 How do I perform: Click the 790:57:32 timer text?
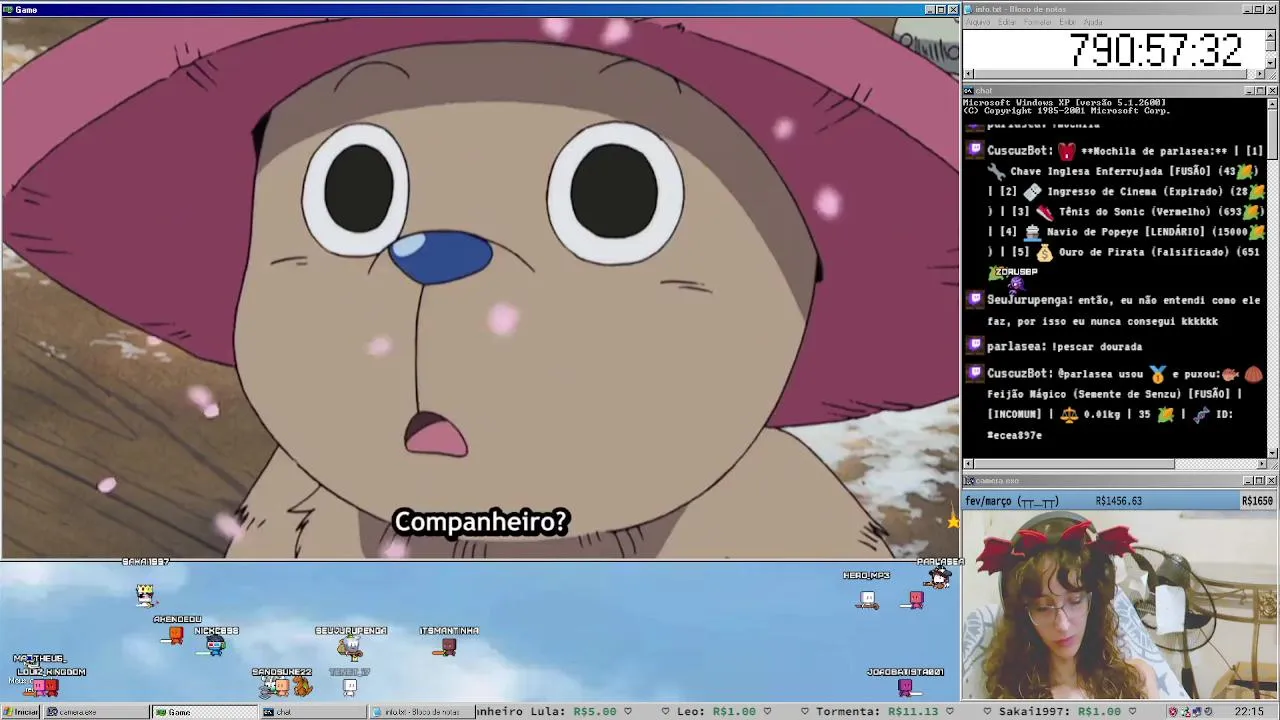tap(1155, 50)
